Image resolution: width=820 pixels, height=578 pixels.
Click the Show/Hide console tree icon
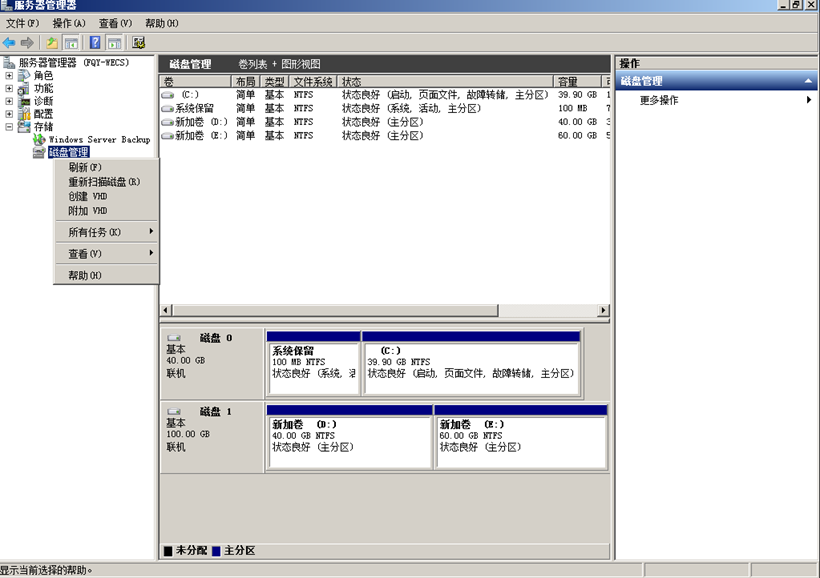(x=72, y=43)
